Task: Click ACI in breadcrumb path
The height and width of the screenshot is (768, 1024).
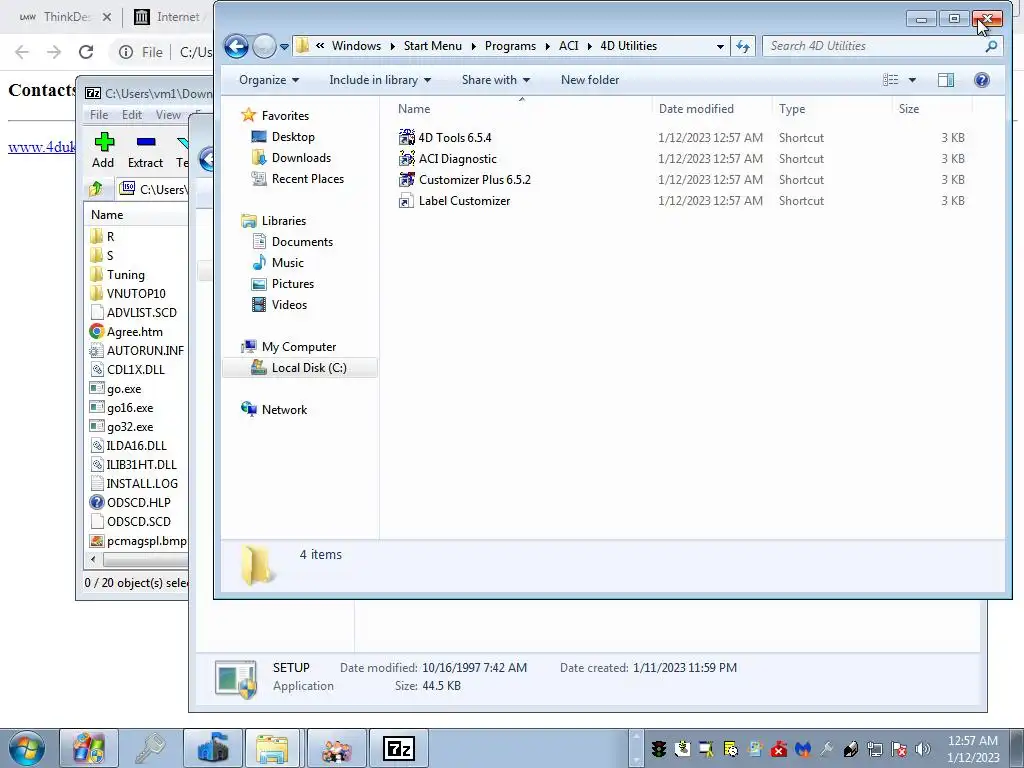Action: point(568,46)
